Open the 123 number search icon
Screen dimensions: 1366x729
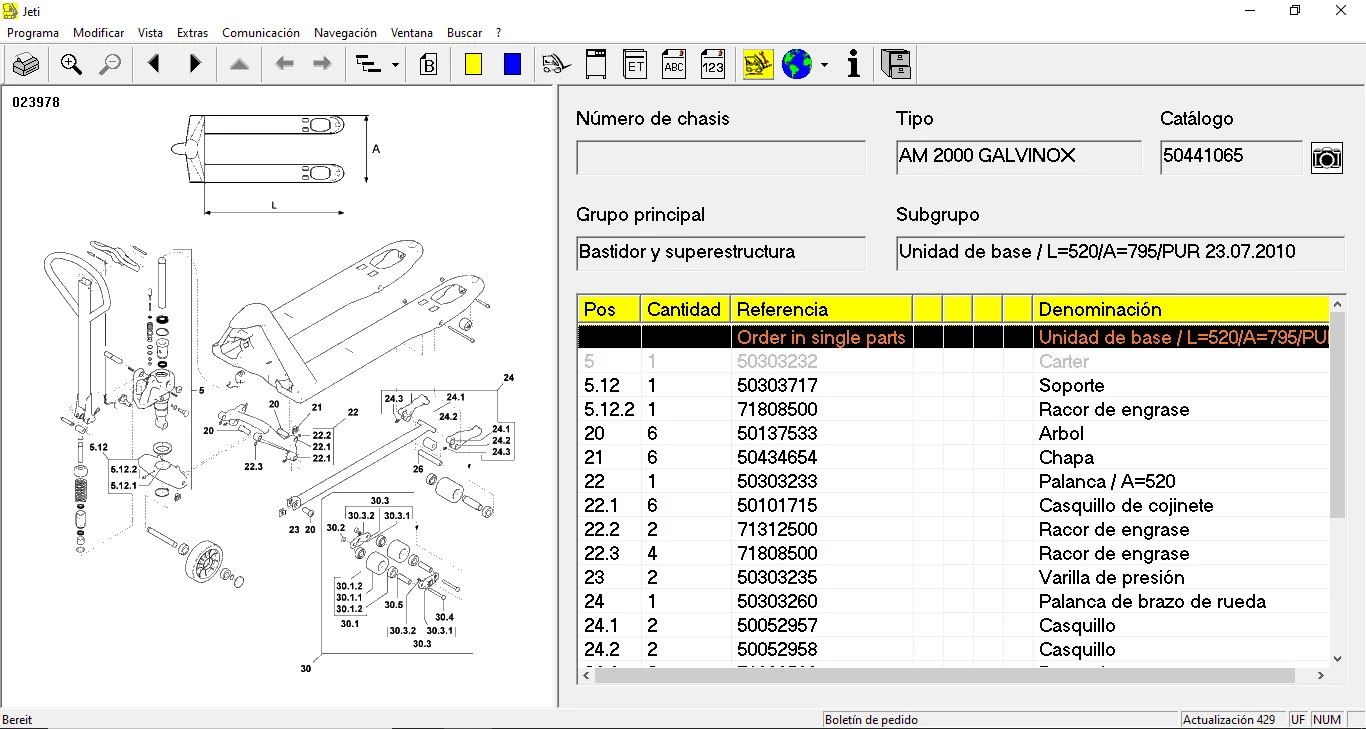click(712, 65)
